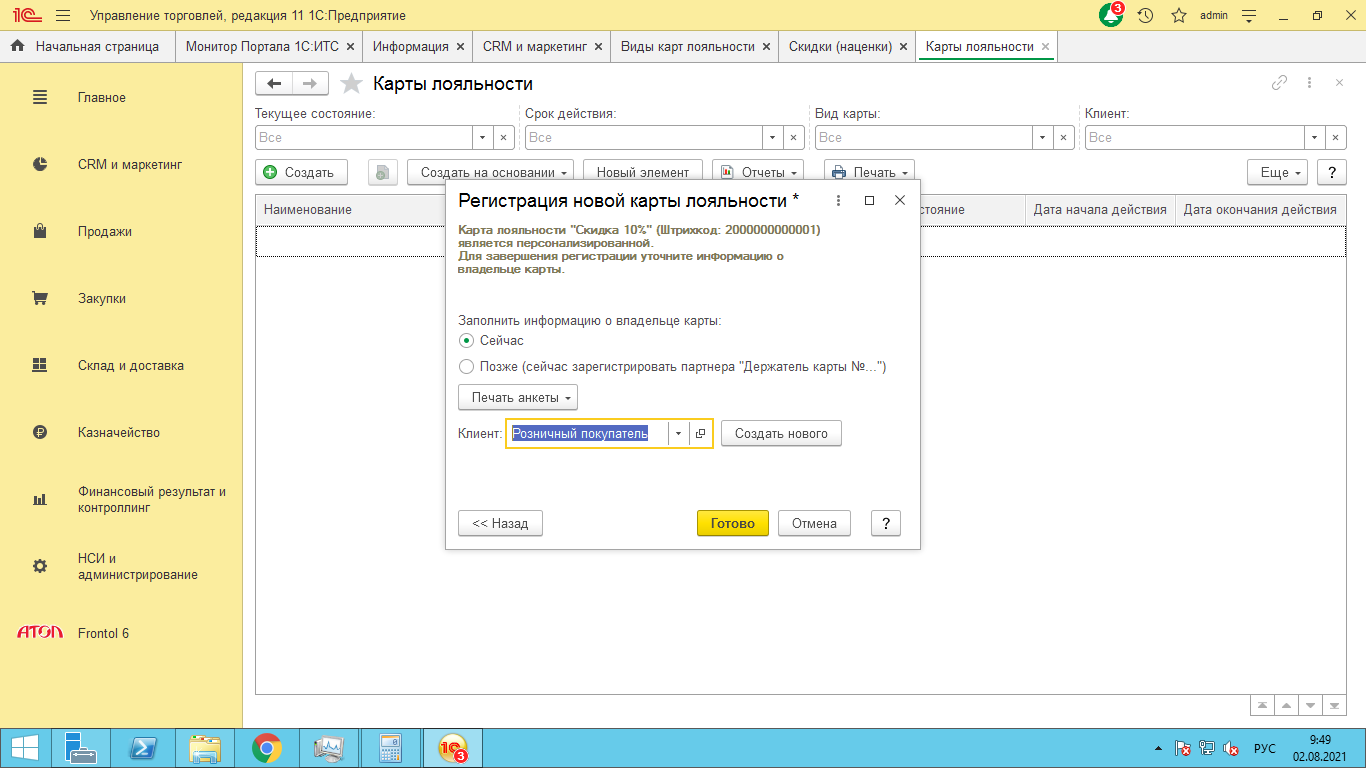Confirm with the Готово button
The image size is (1366, 768).
click(x=733, y=523)
